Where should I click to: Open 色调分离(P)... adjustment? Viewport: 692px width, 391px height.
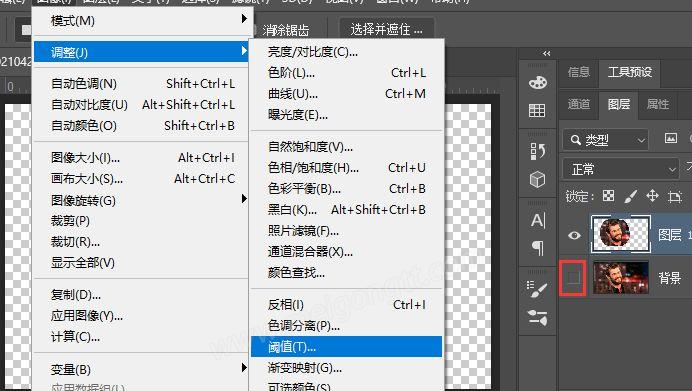346,326
